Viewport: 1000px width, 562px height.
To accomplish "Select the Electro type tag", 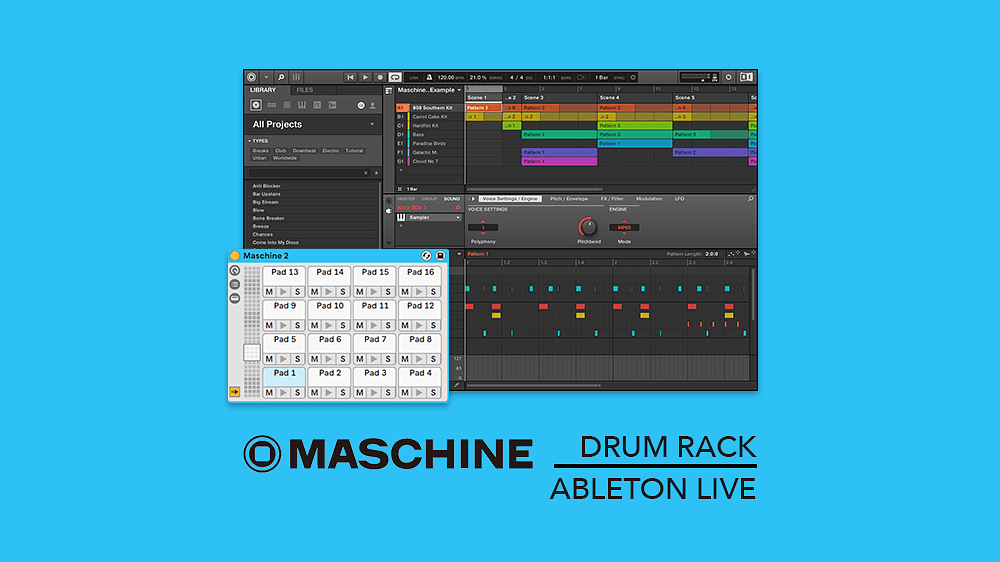I will pos(330,151).
